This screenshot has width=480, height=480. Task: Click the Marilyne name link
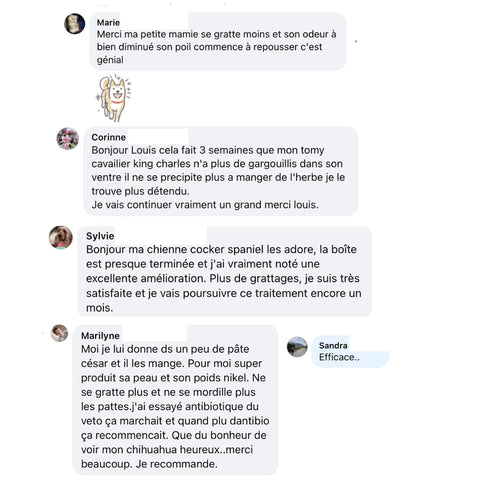click(100, 336)
